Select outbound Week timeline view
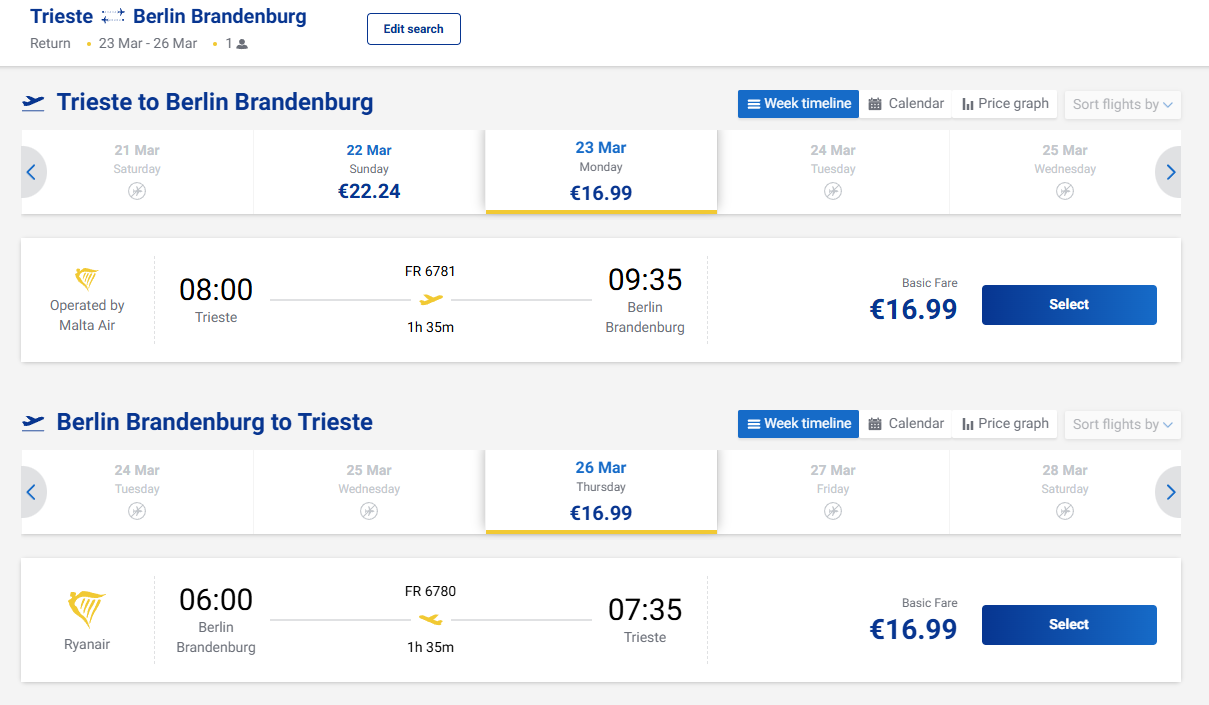The image size is (1209, 705). coord(799,104)
